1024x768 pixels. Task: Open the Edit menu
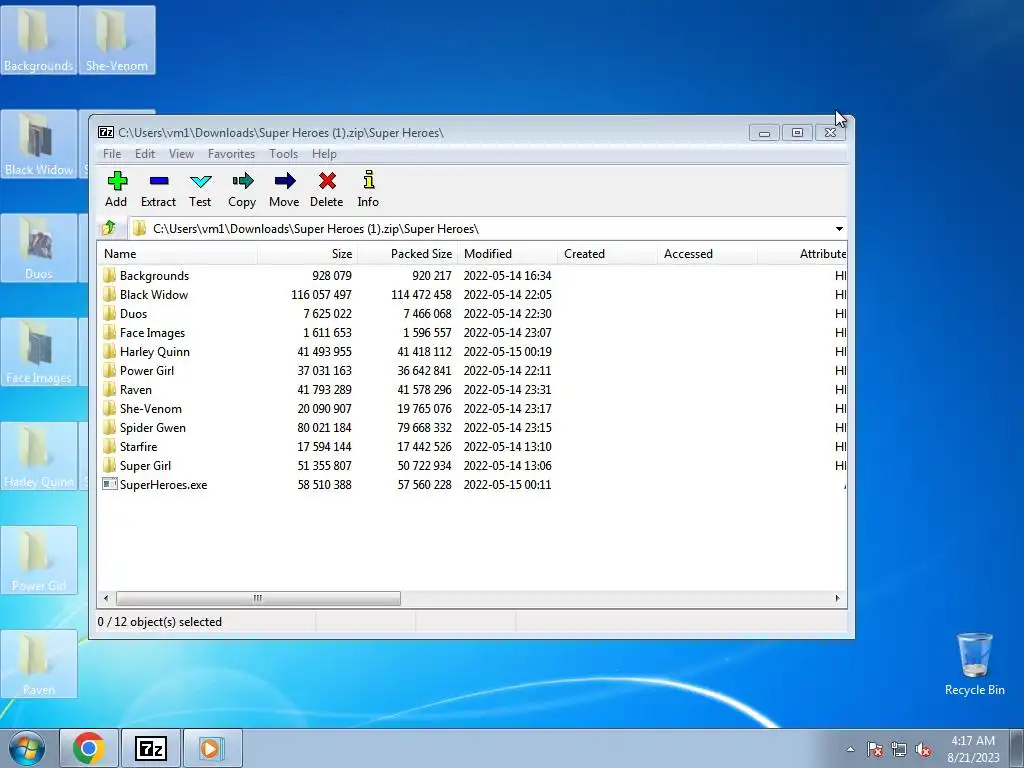[x=145, y=153]
